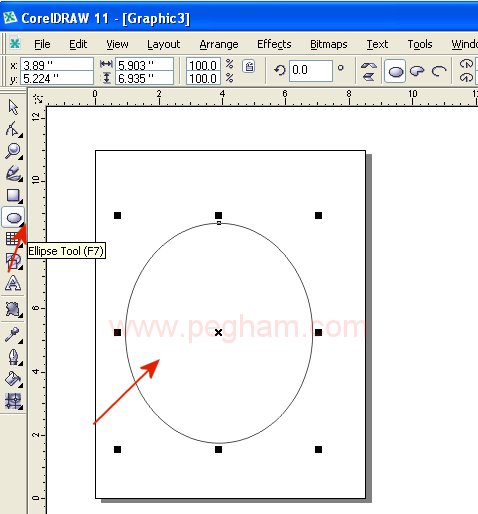Screen dimensions: 478x514
Task: Open the Bitmaps menu
Action: click(329, 44)
